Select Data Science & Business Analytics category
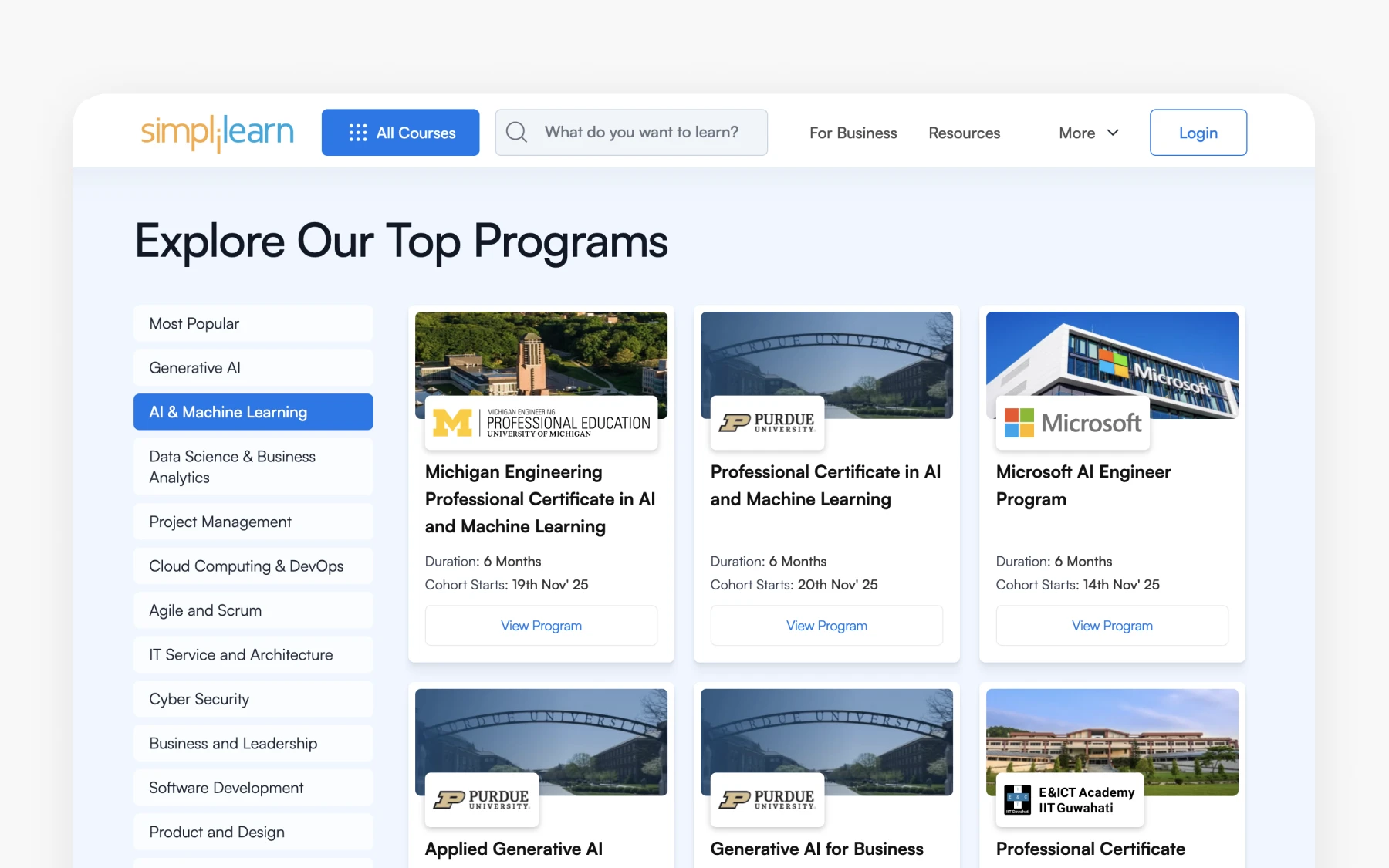The height and width of the screenshot is (868, 1389). pyautogui.click(x=253, y=467)
